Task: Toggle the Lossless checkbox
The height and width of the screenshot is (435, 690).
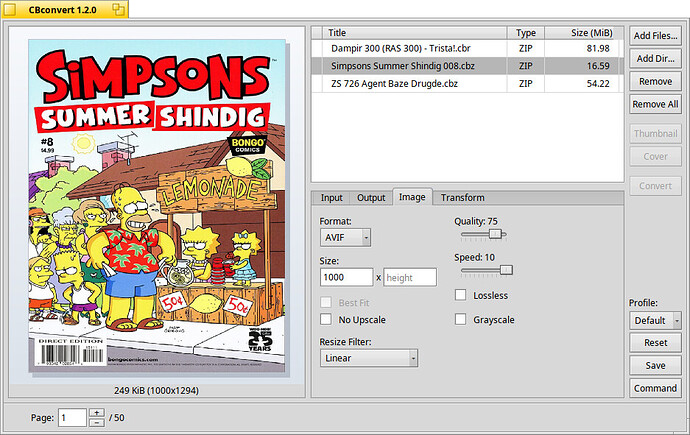Action: [460, 295]
